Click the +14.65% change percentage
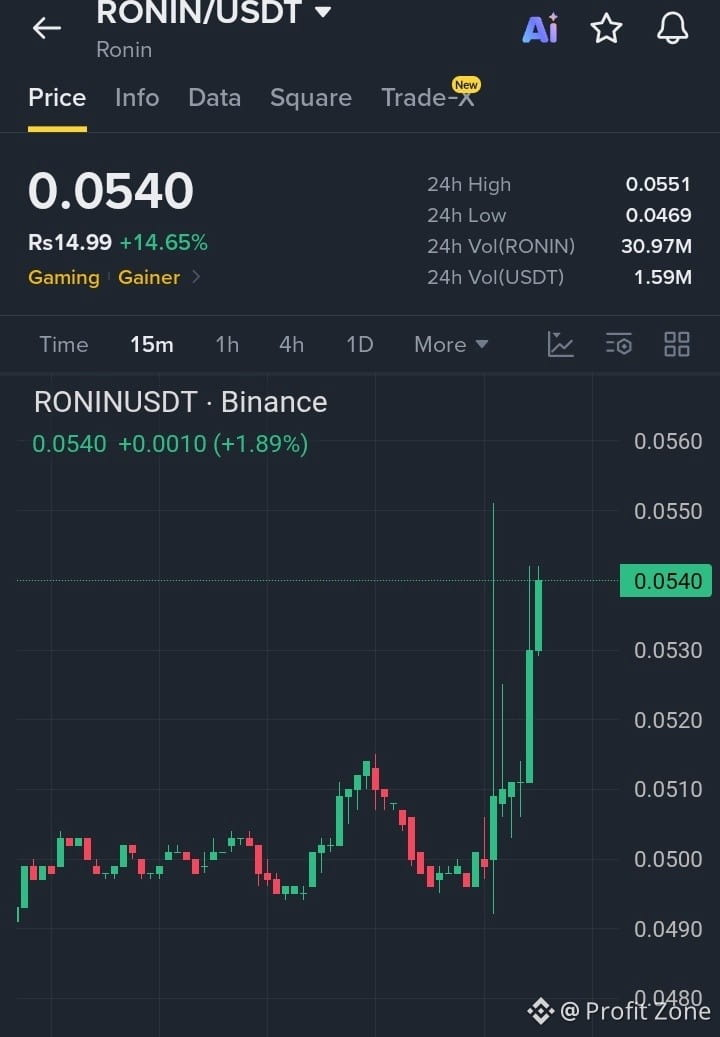 point(163,243)
